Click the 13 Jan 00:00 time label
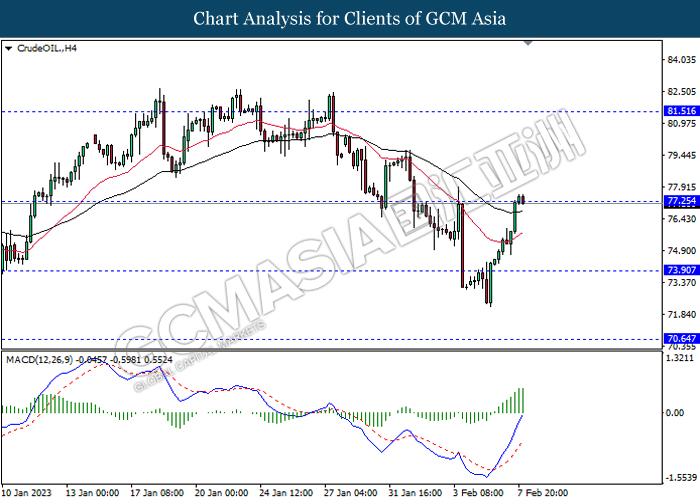This screenshot has height=500, width=700. [92, 493]
